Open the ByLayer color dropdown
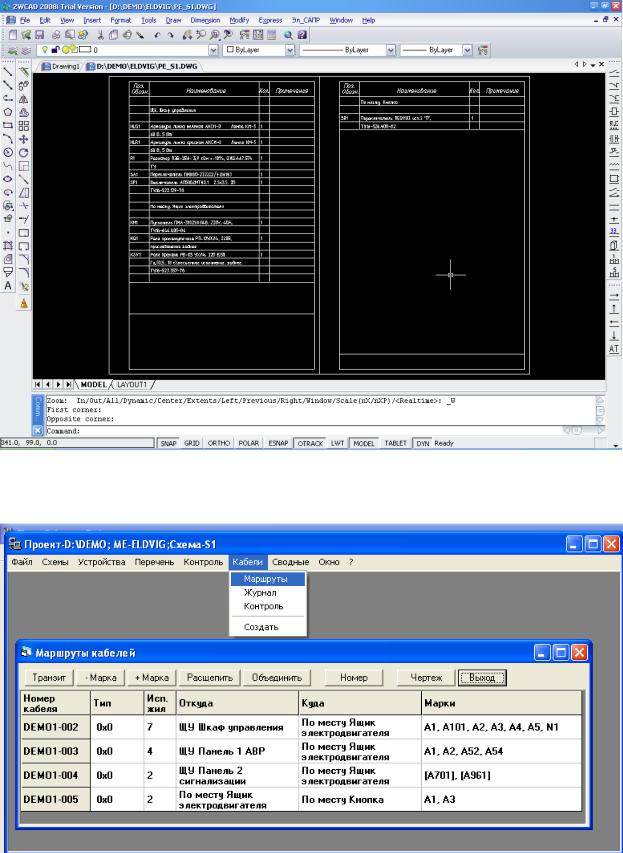 290,48
